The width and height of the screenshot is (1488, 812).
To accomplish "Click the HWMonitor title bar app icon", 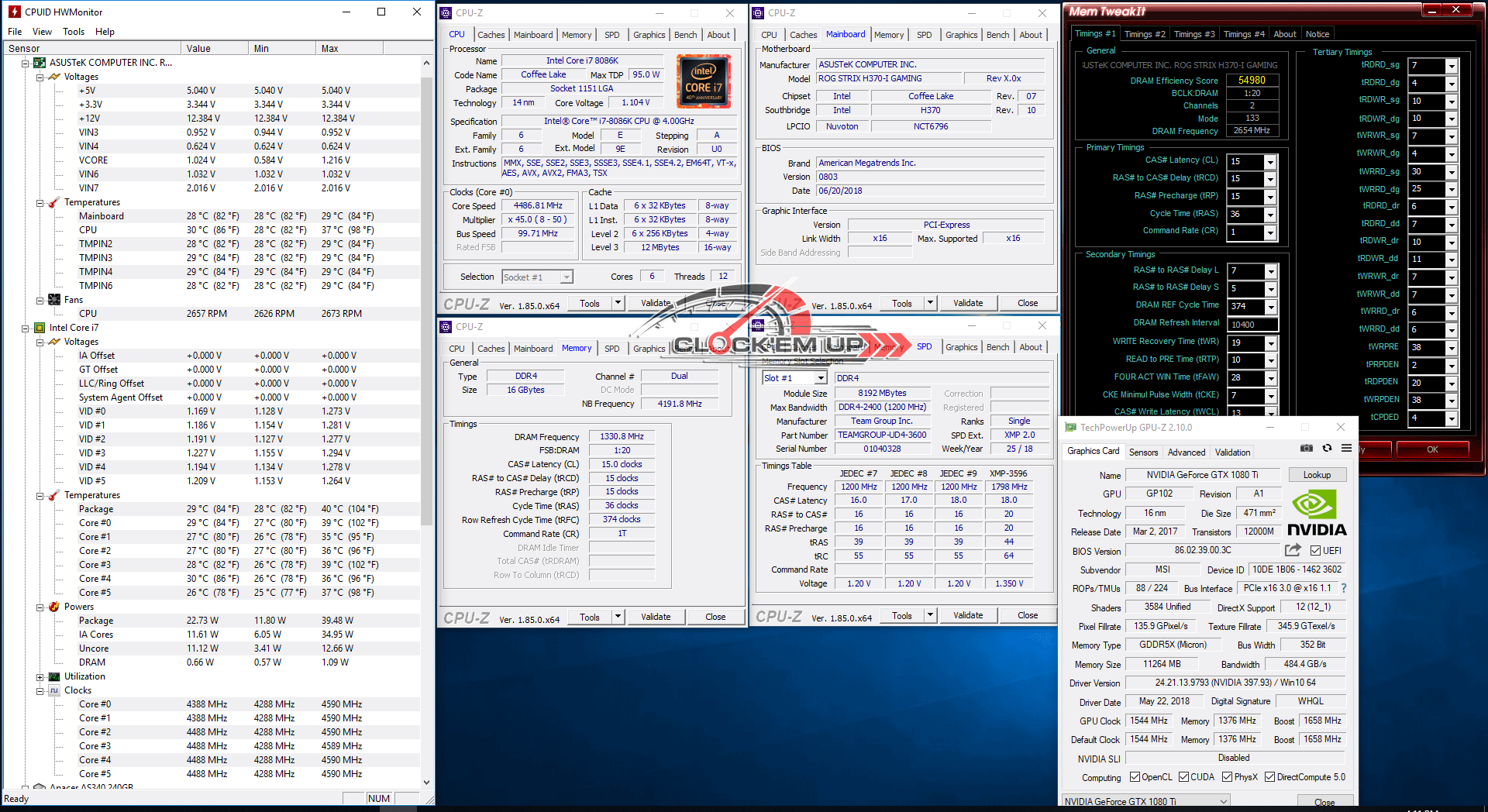I will coord(14,12).
